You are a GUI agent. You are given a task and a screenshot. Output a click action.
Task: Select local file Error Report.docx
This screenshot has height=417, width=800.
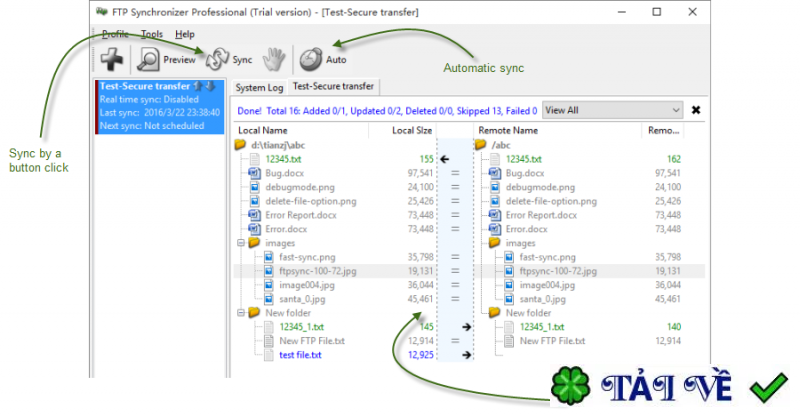click(x=301, y=215)
